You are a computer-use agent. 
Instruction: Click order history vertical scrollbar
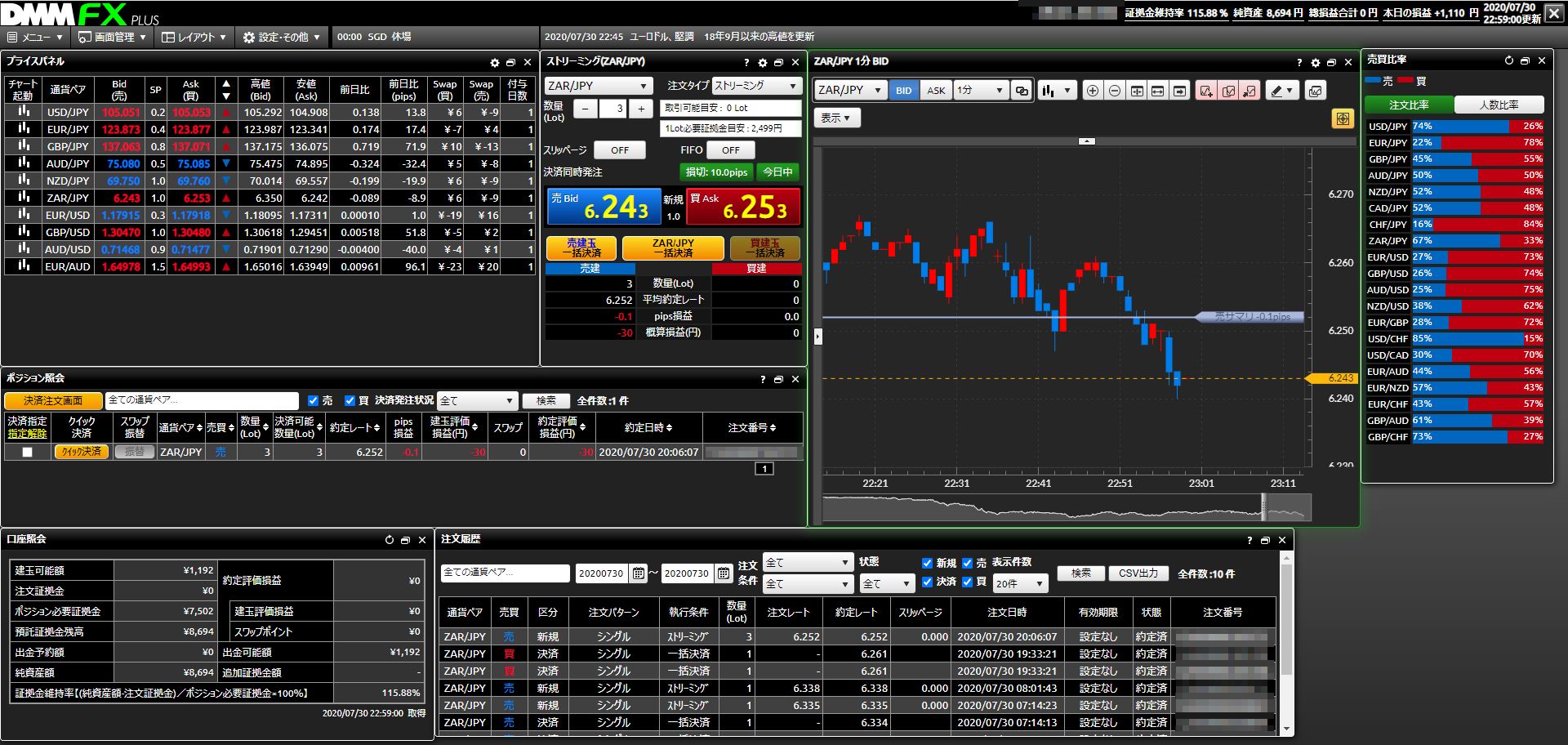pyautogui.click(x=1287, y=621)
